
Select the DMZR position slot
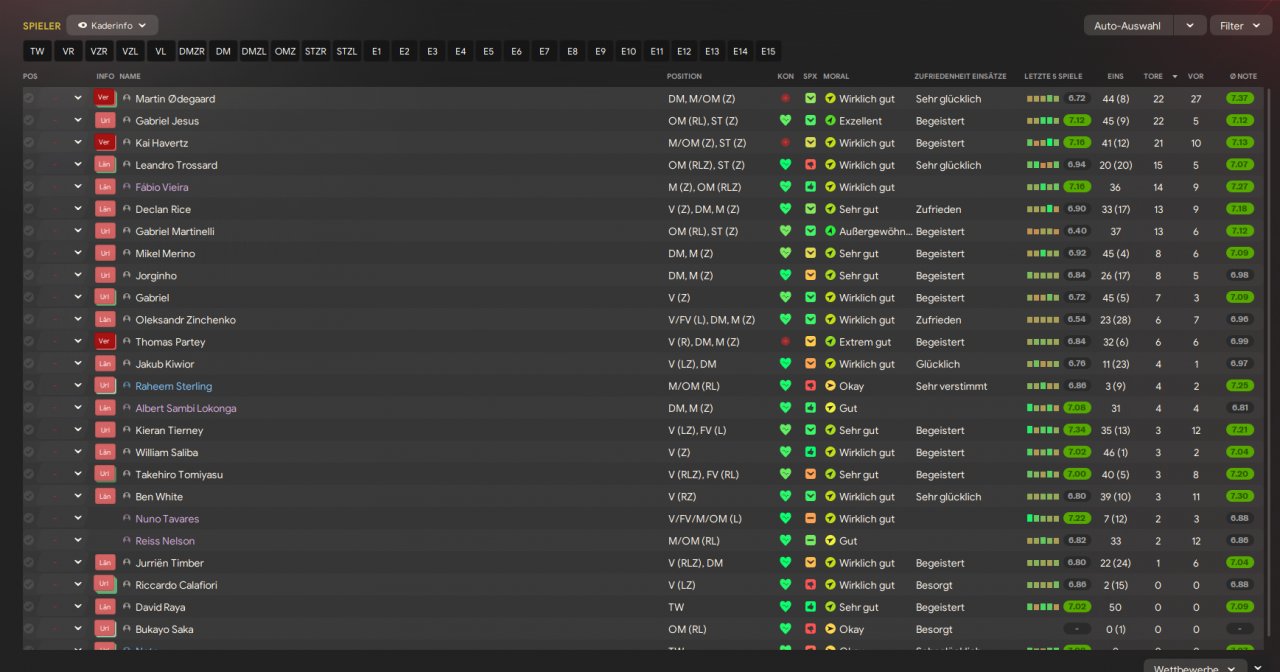(x=192, y=51)
